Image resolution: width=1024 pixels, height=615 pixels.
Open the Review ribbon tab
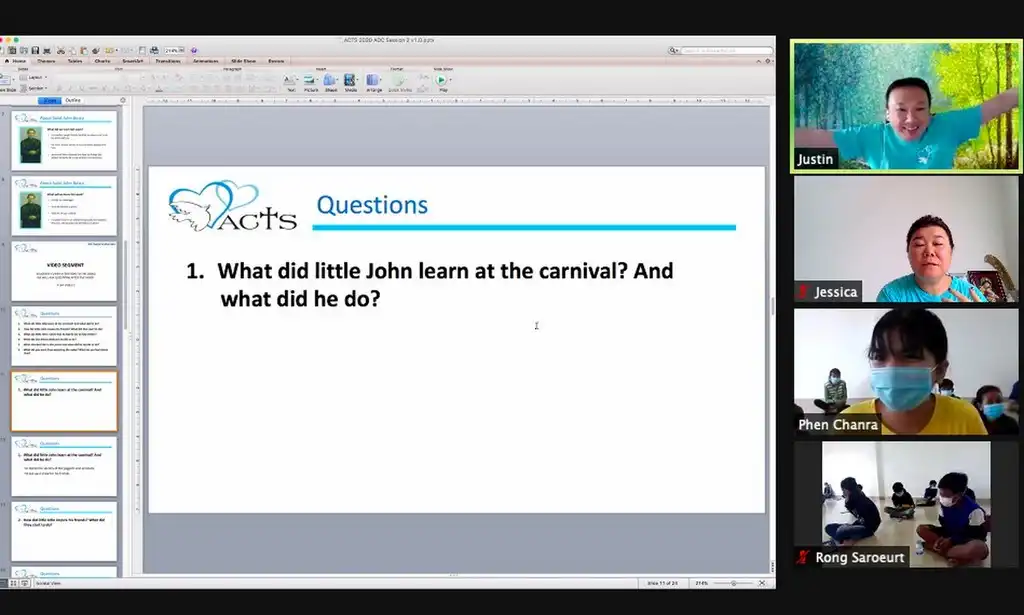[x=276, y=61]
